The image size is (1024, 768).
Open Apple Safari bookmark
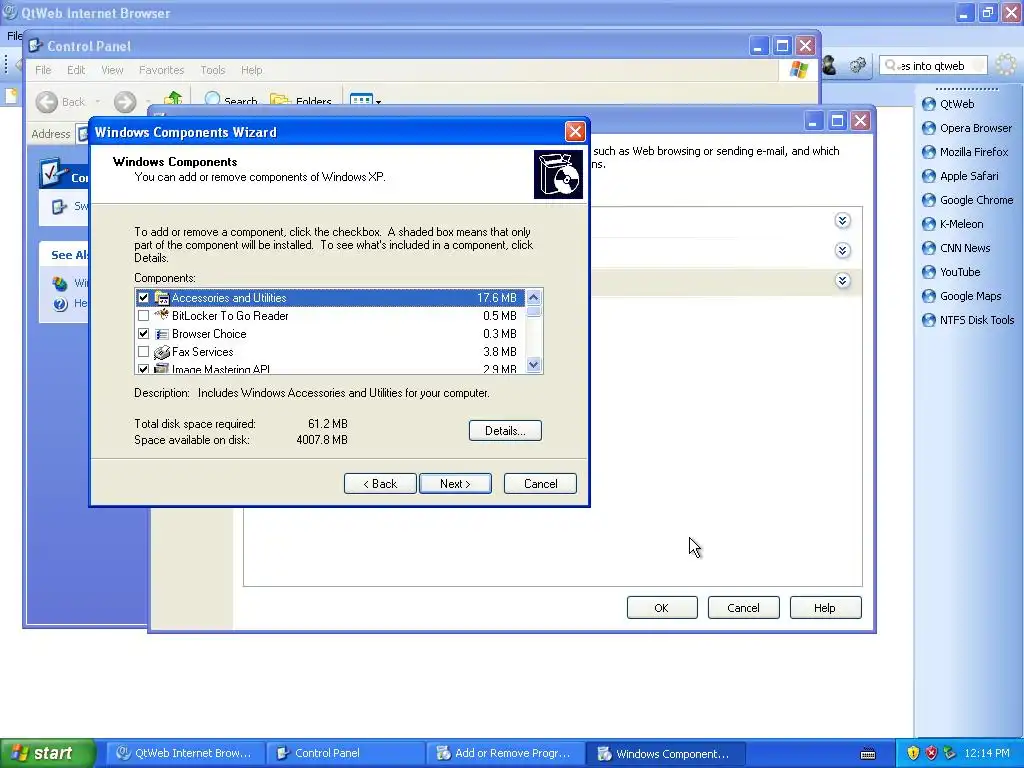(x=960, y=176)
